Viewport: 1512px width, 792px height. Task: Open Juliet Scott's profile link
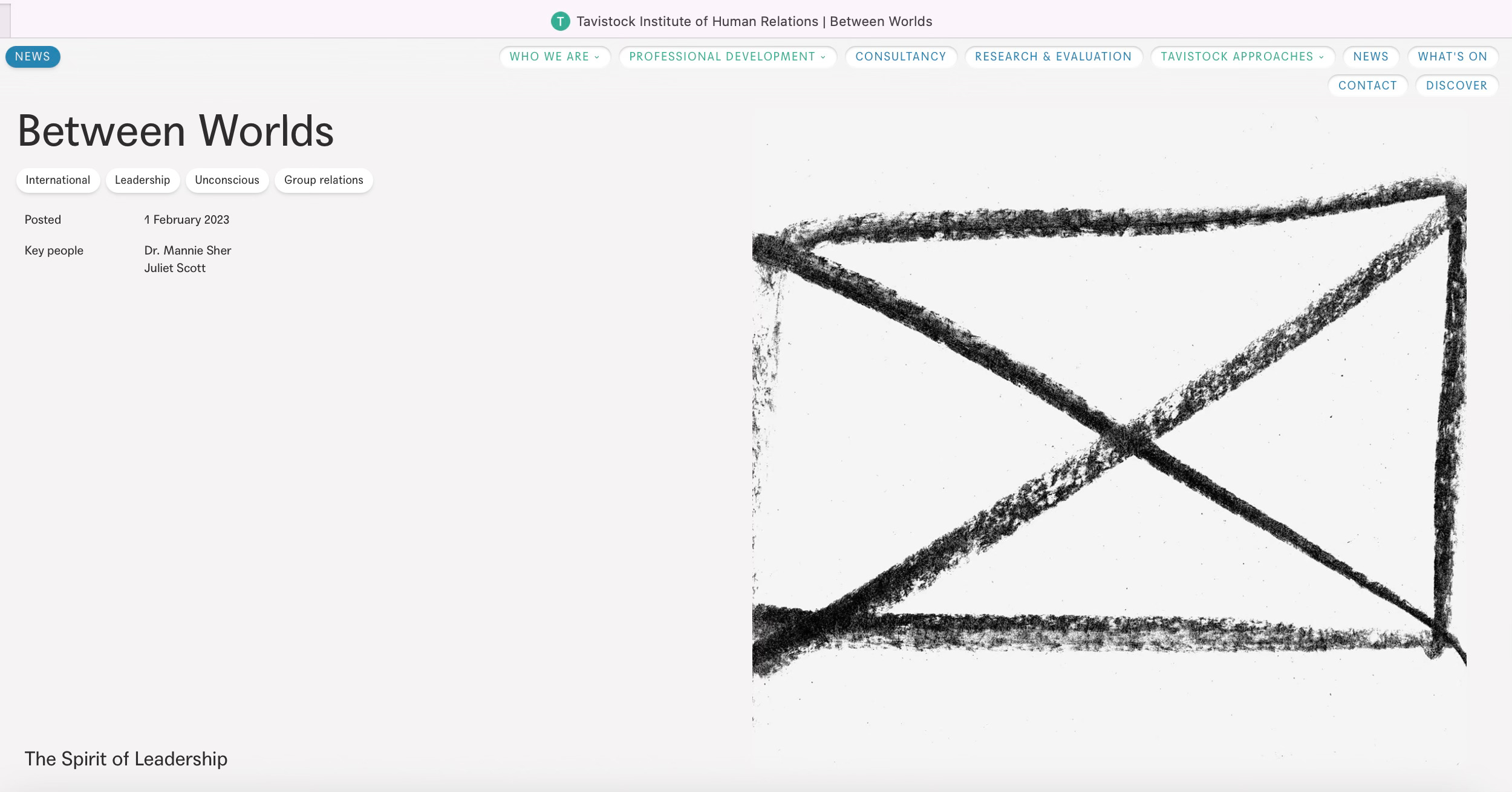pyautogui.click(x=175, y=268)
